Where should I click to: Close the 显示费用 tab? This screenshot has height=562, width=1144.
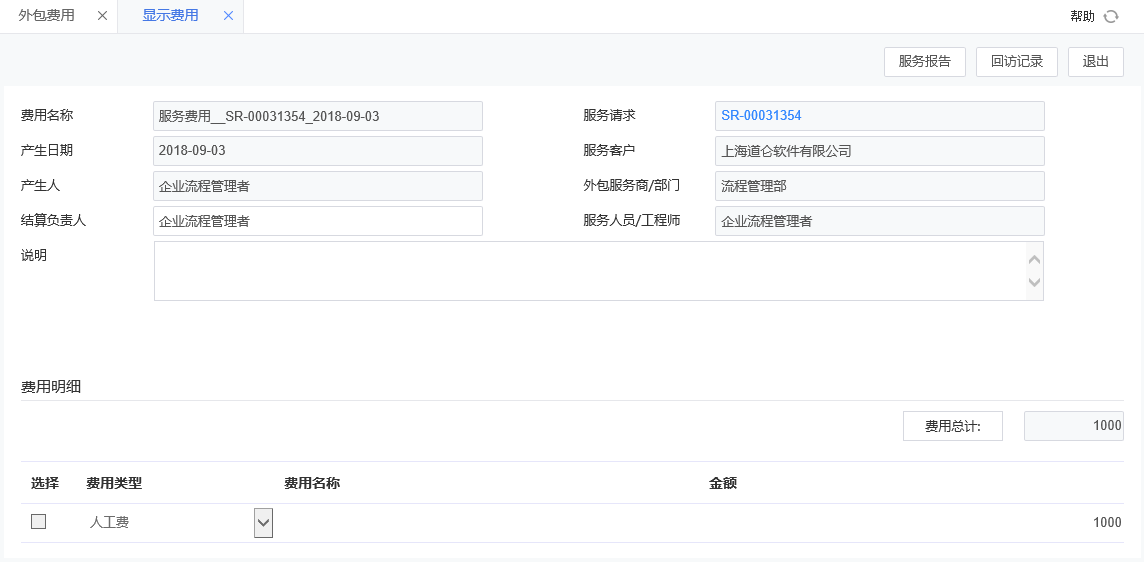228,16
